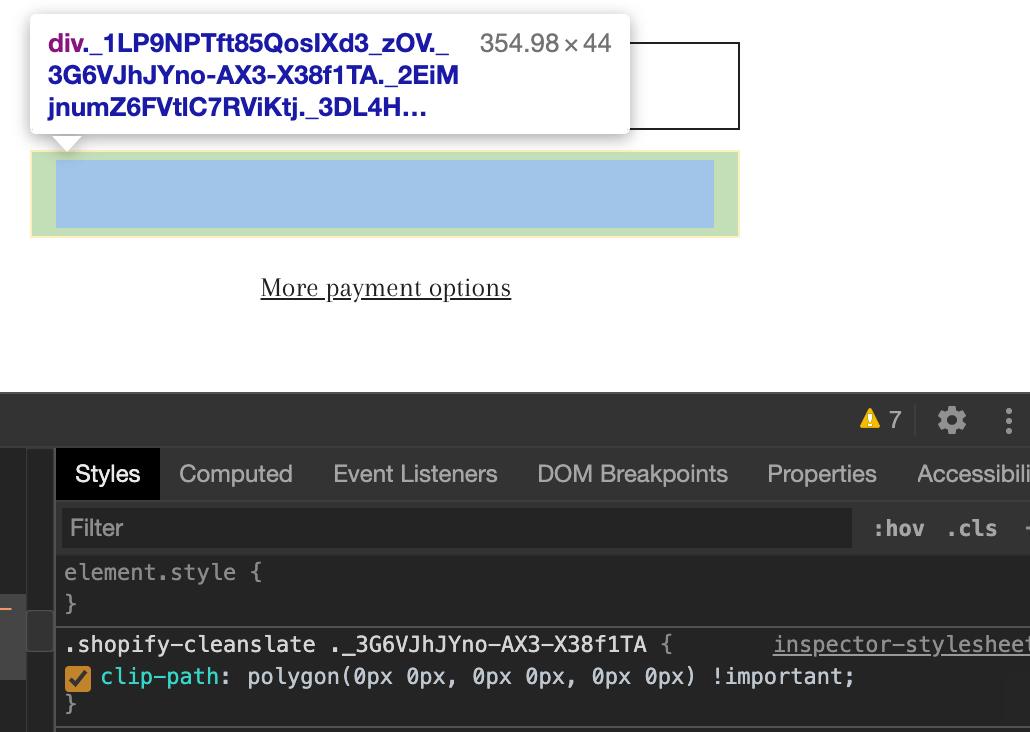
Task: Switch to the Properties tab
Action: coord(821,473)
